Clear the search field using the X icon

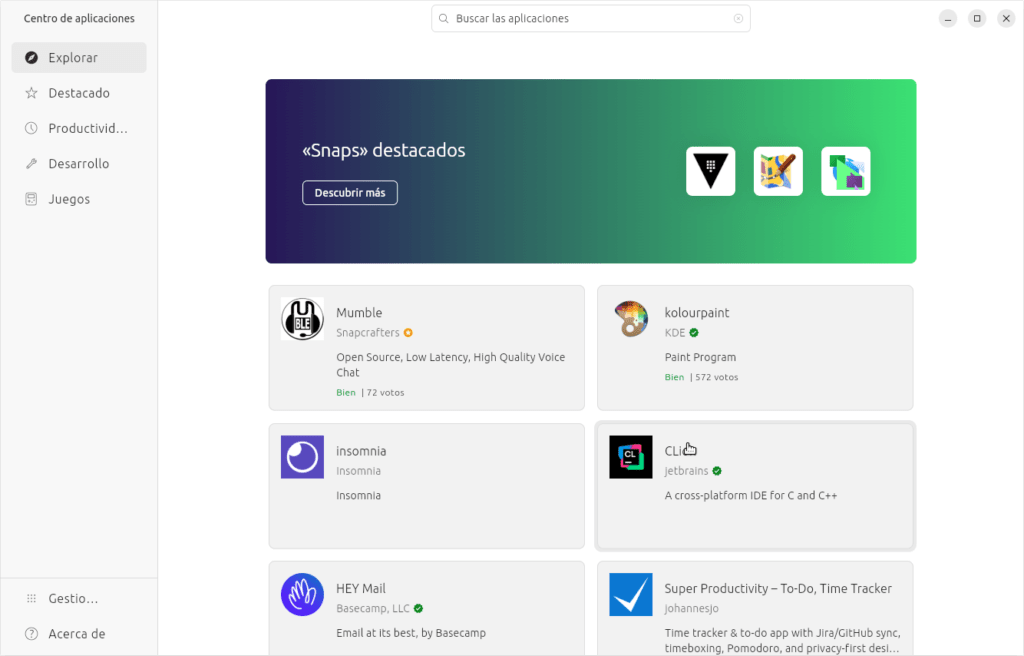tap(738, 18)
